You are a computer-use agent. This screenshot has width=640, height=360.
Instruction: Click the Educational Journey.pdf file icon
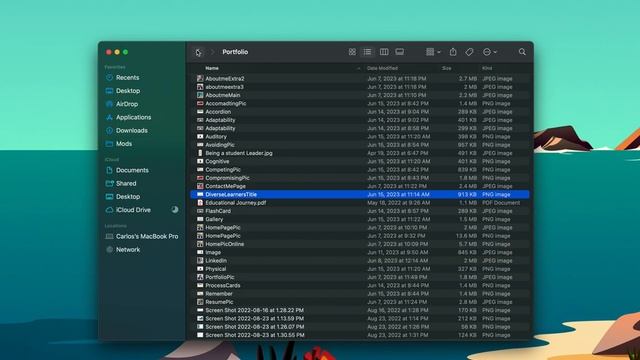(x=200, y=203)
